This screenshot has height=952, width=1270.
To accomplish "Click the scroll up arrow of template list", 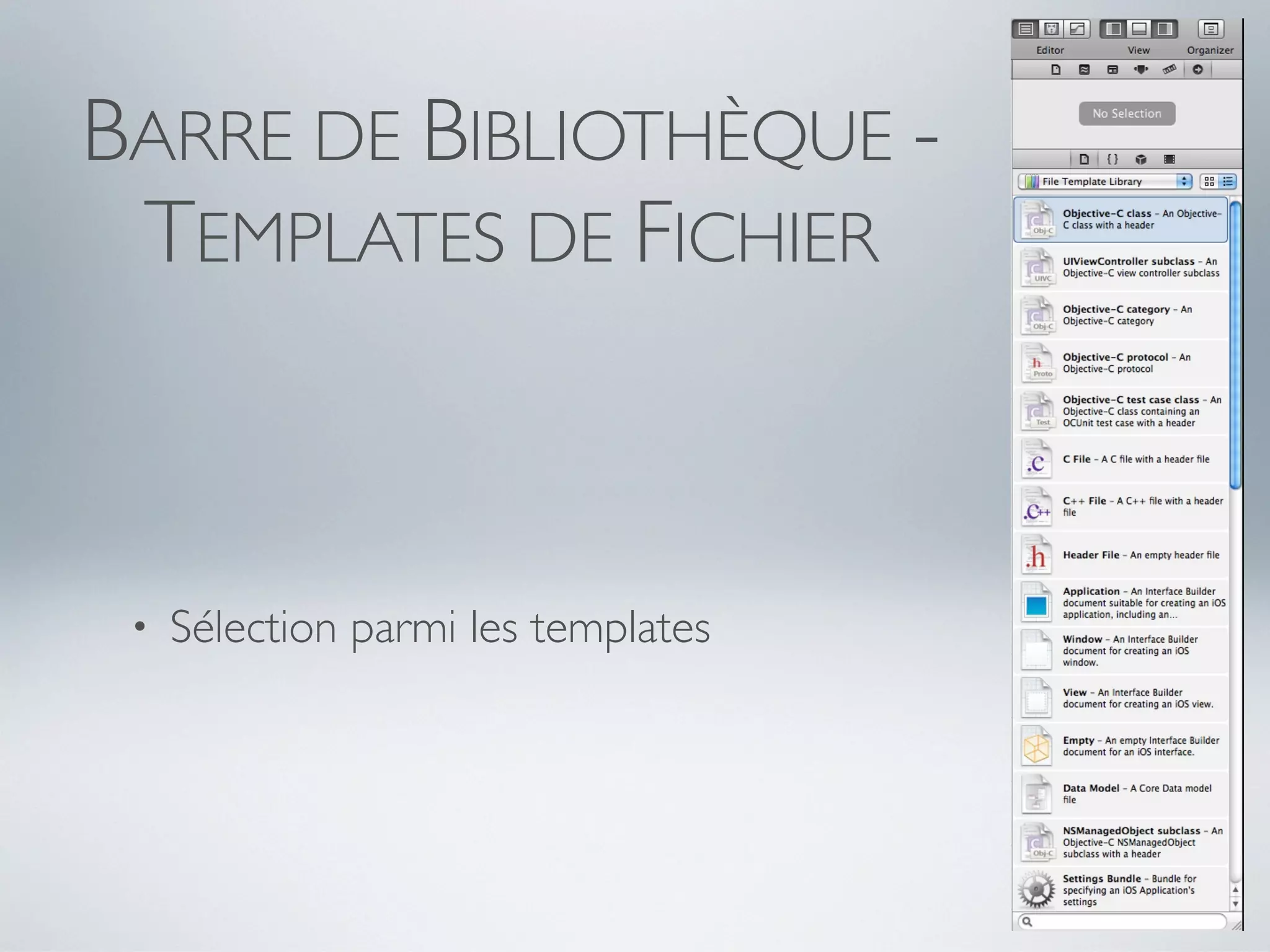I will point(1235,890).
